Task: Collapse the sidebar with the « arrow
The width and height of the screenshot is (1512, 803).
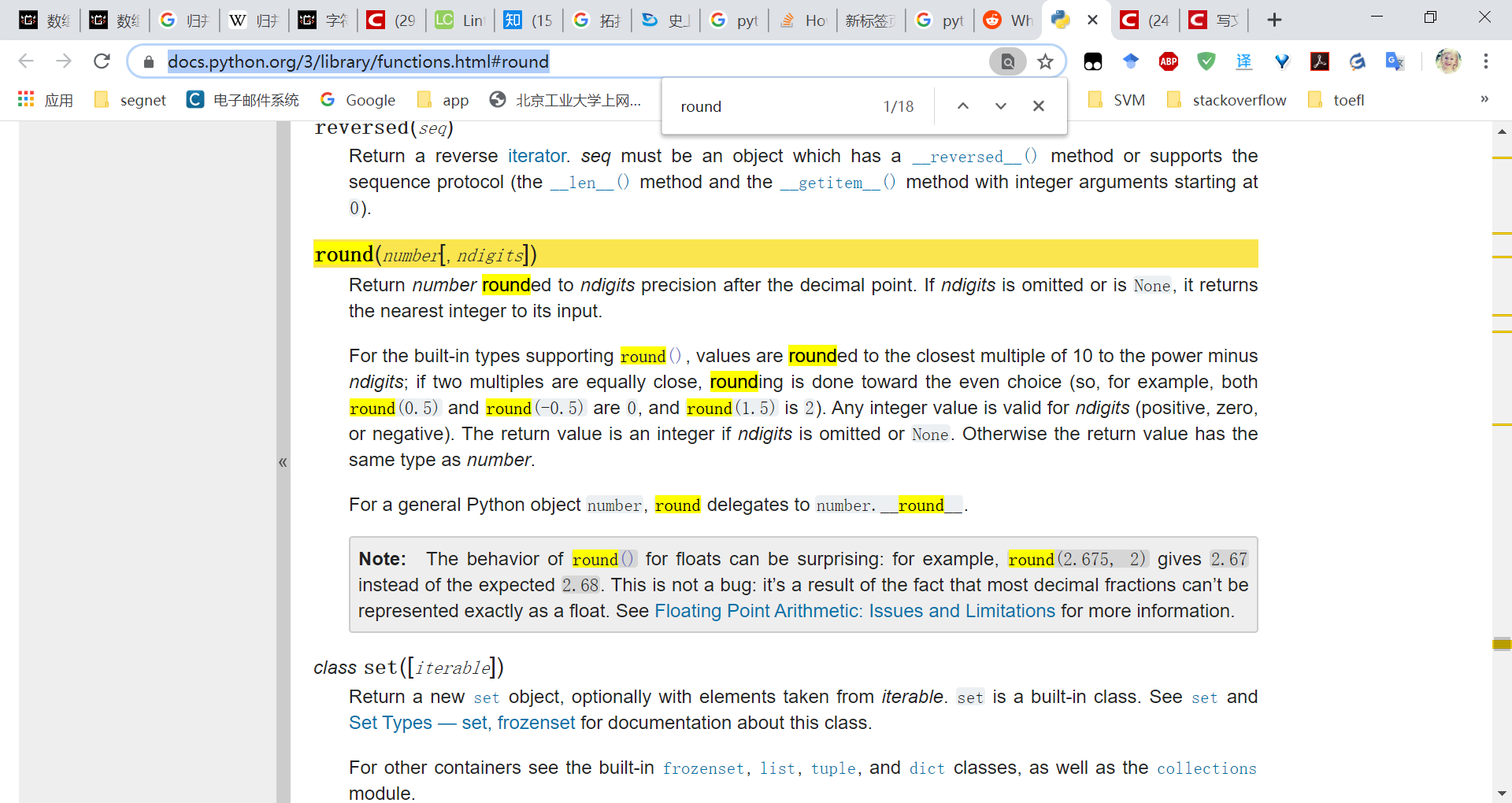Action: pyautogui.click(x=283, y=462)
